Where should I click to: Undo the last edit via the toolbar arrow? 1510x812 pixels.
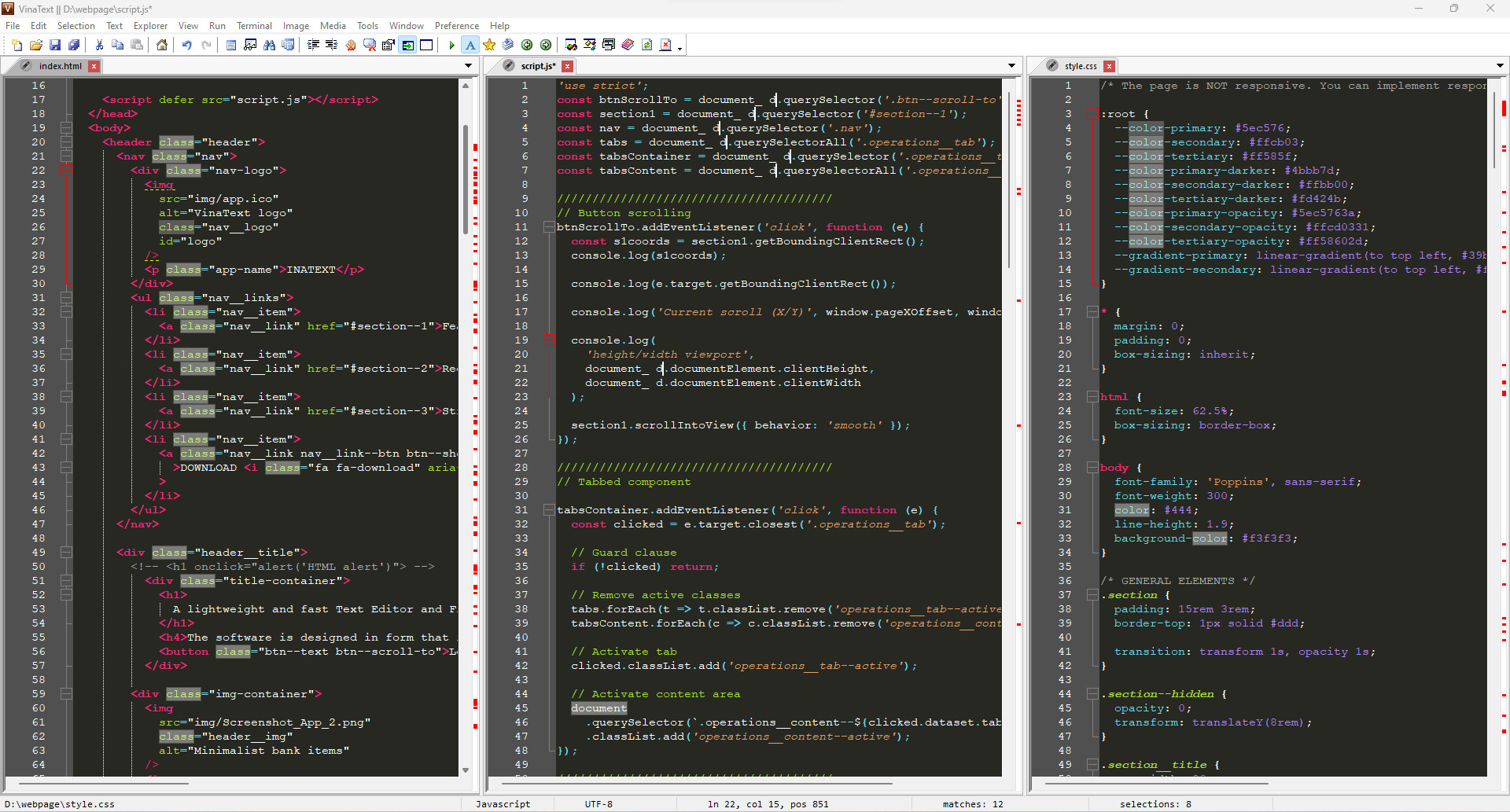point(187,45)
